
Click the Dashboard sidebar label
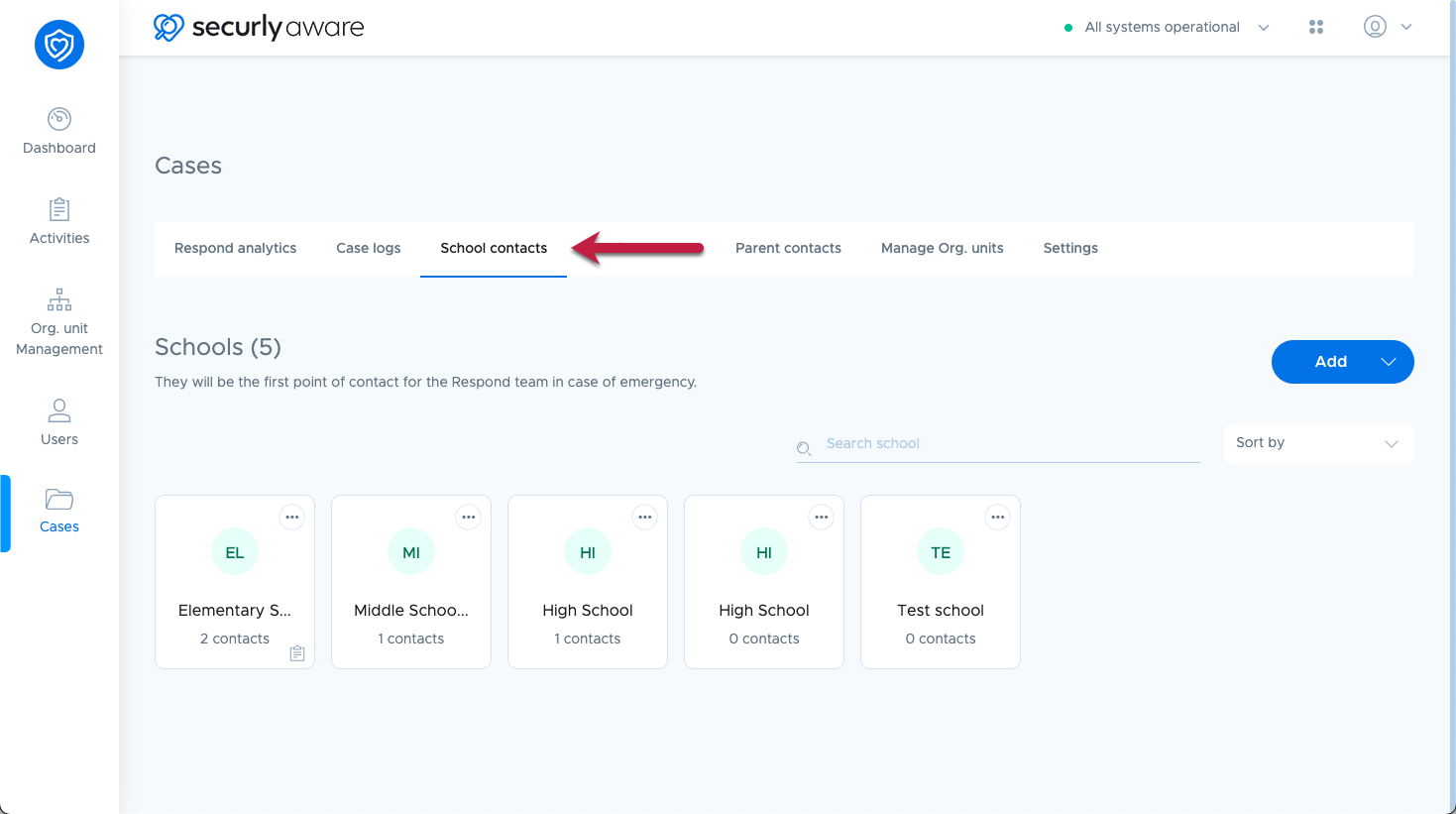(59, 148)
